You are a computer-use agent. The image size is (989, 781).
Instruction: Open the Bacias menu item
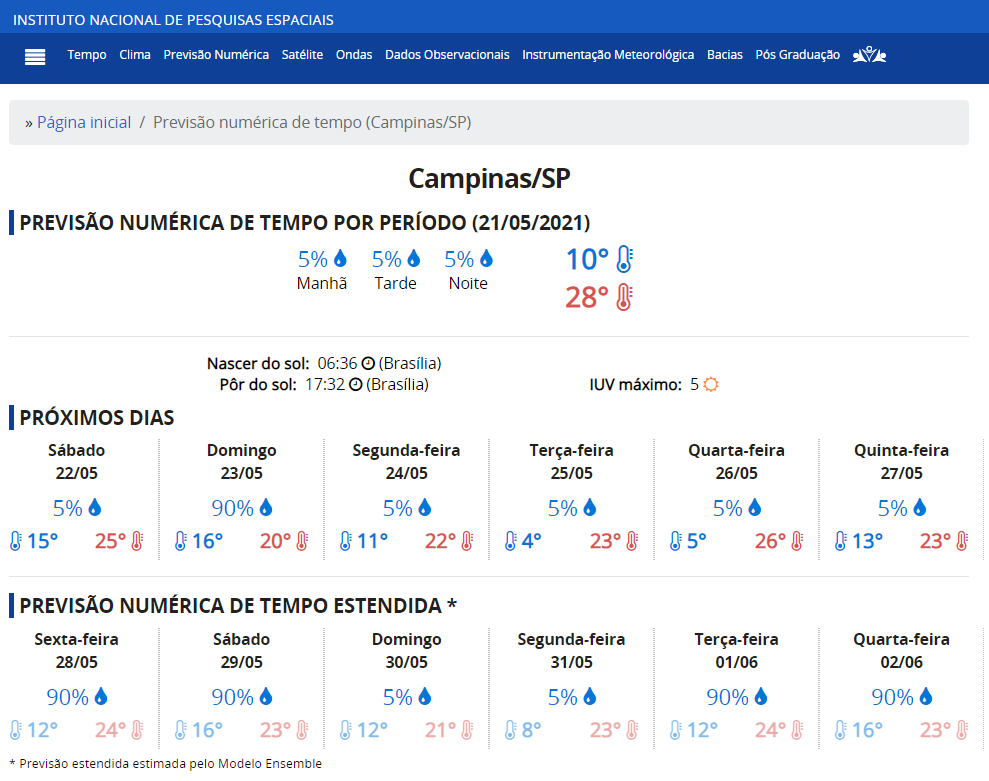click(725, 55)
